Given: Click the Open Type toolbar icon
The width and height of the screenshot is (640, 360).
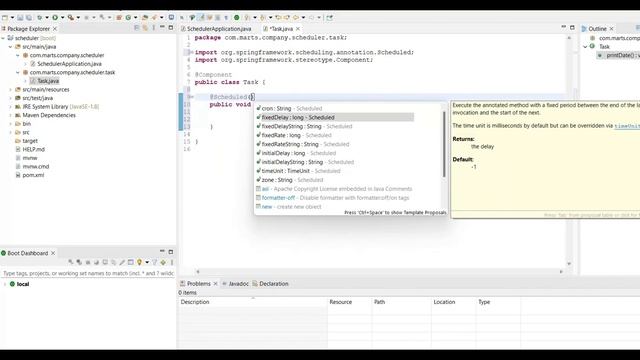Looking at the screenshot, I should (x=145, y=18).
